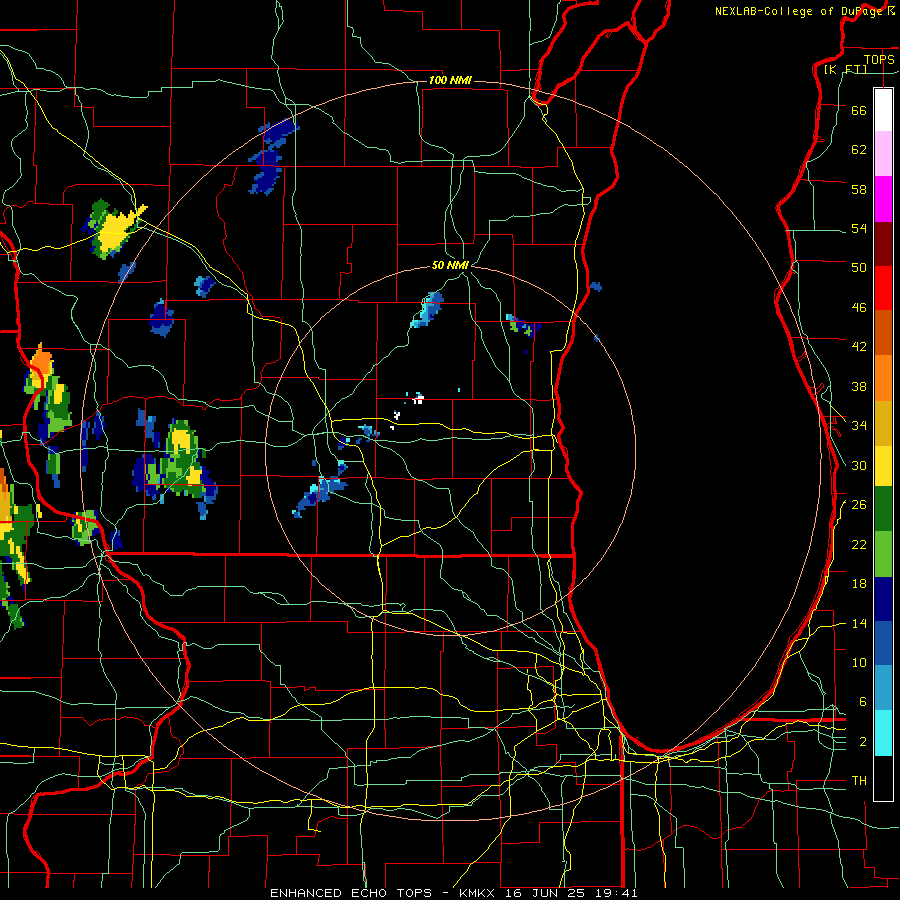Viewport: 900px width, 900px height.
Task: Click legend value 54
Action: (x=859, y=228)
